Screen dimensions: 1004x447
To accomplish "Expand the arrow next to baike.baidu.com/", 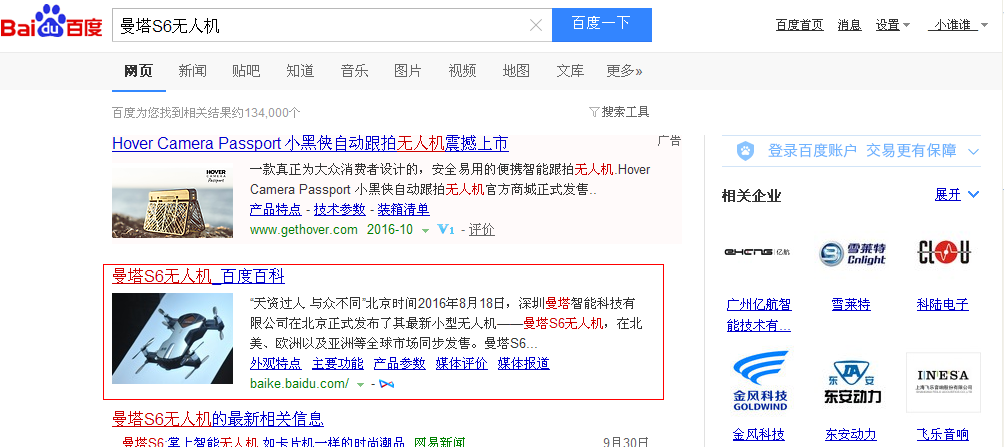I will coord(360,385).
